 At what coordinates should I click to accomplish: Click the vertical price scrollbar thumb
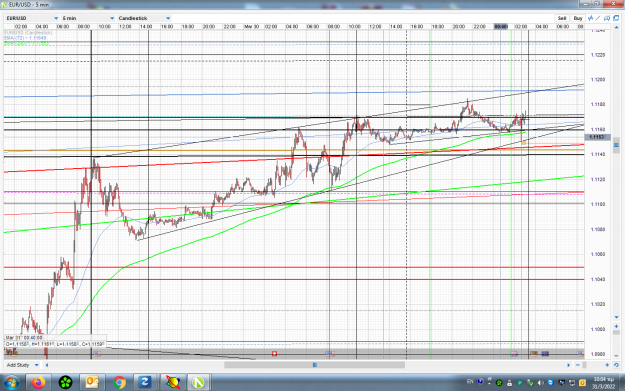tap(616, 145)
